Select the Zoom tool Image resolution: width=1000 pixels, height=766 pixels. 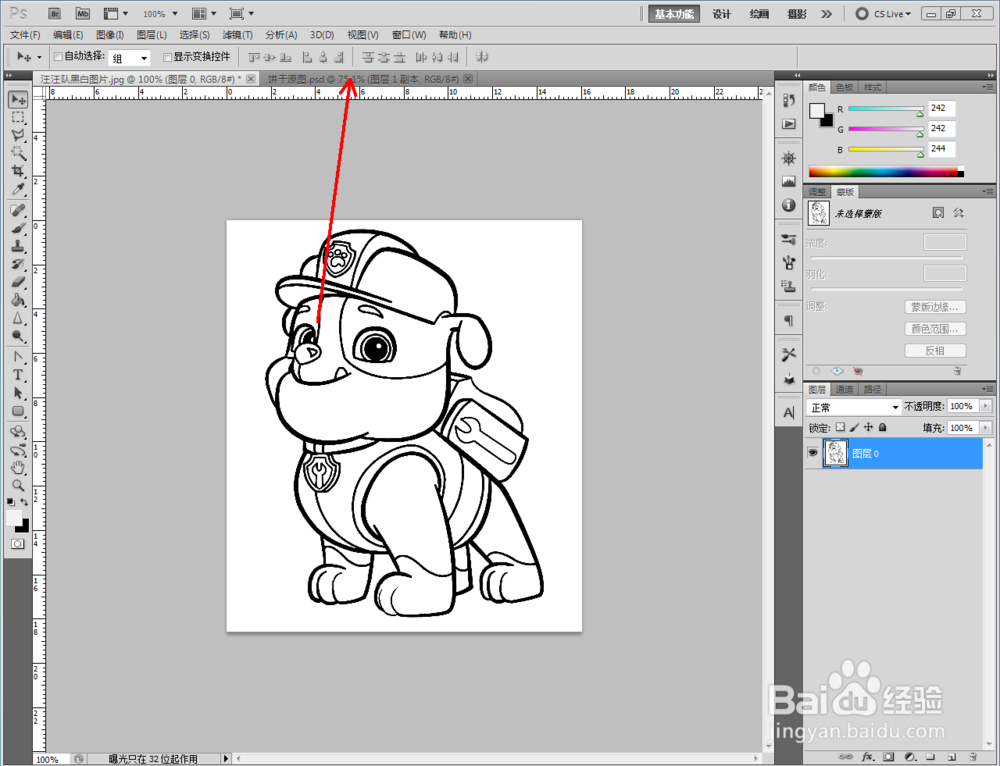(18, 485)
